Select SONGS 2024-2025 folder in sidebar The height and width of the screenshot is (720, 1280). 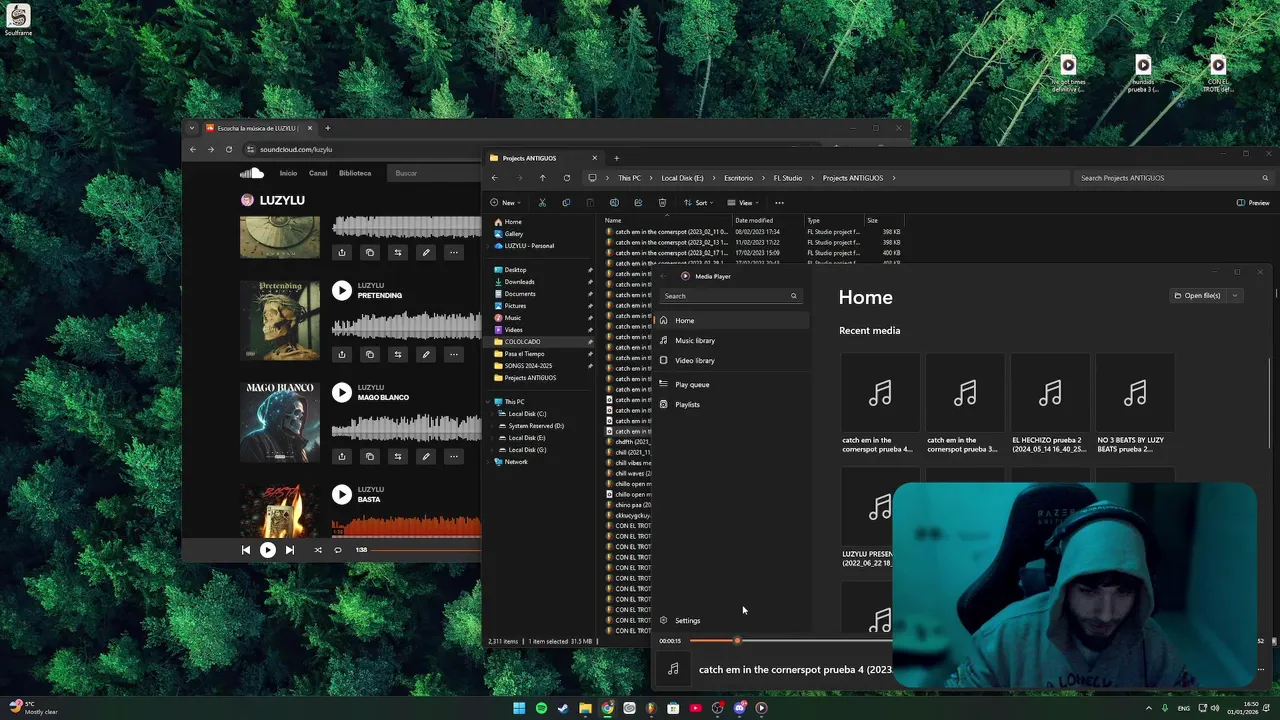coord(528,366)
